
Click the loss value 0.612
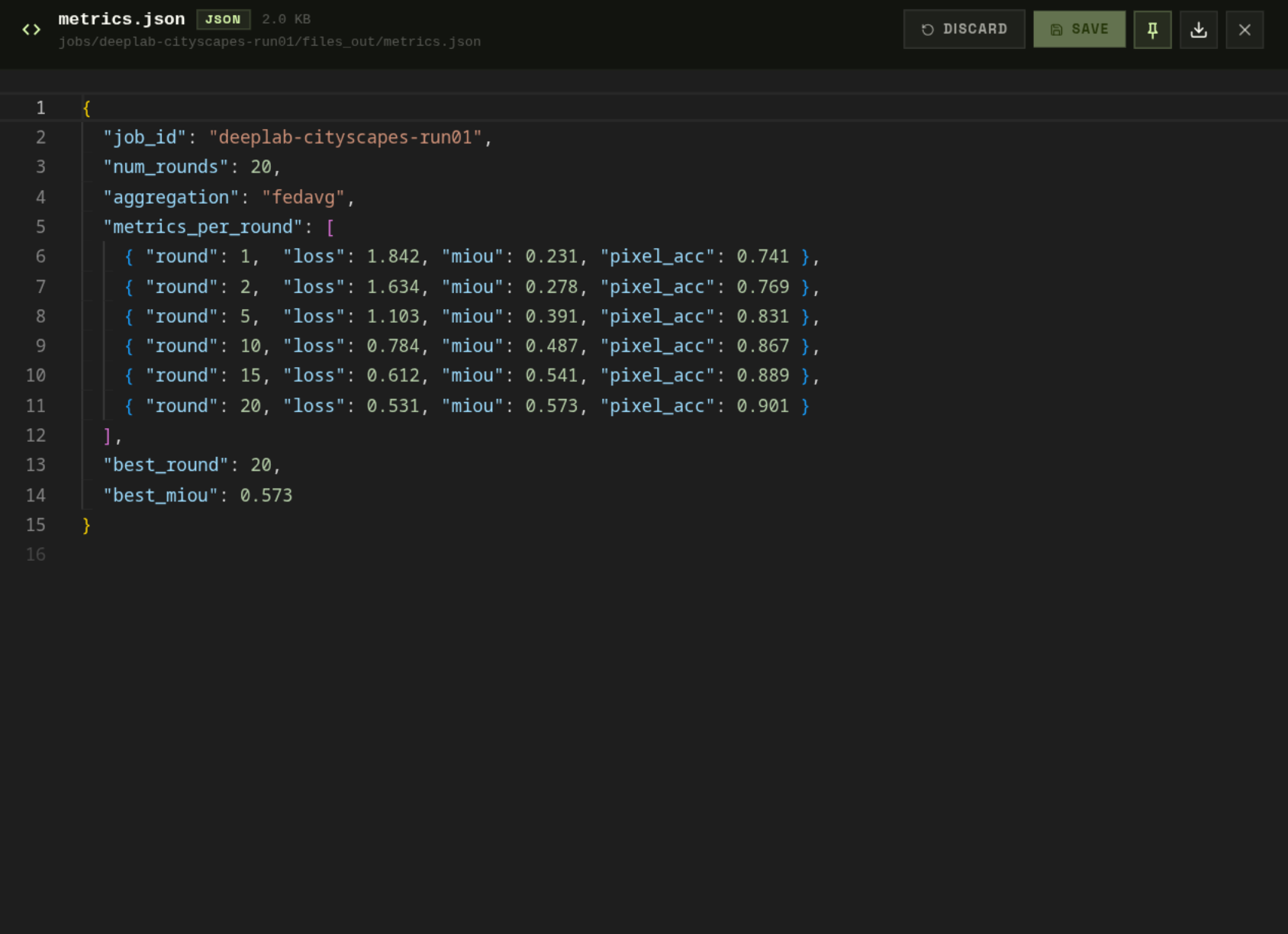tap(393, 375)
